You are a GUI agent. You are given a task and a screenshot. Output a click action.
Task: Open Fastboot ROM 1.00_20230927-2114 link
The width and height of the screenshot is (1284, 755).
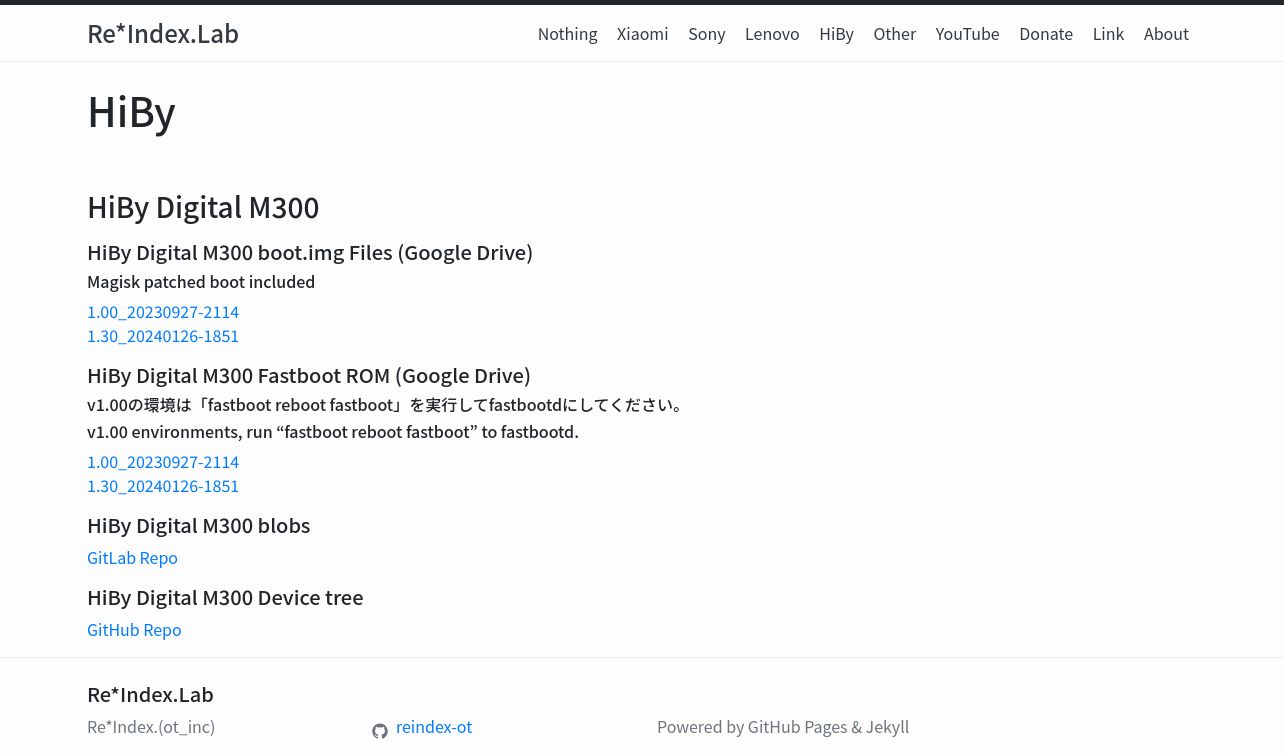click(x=163, y=462)
